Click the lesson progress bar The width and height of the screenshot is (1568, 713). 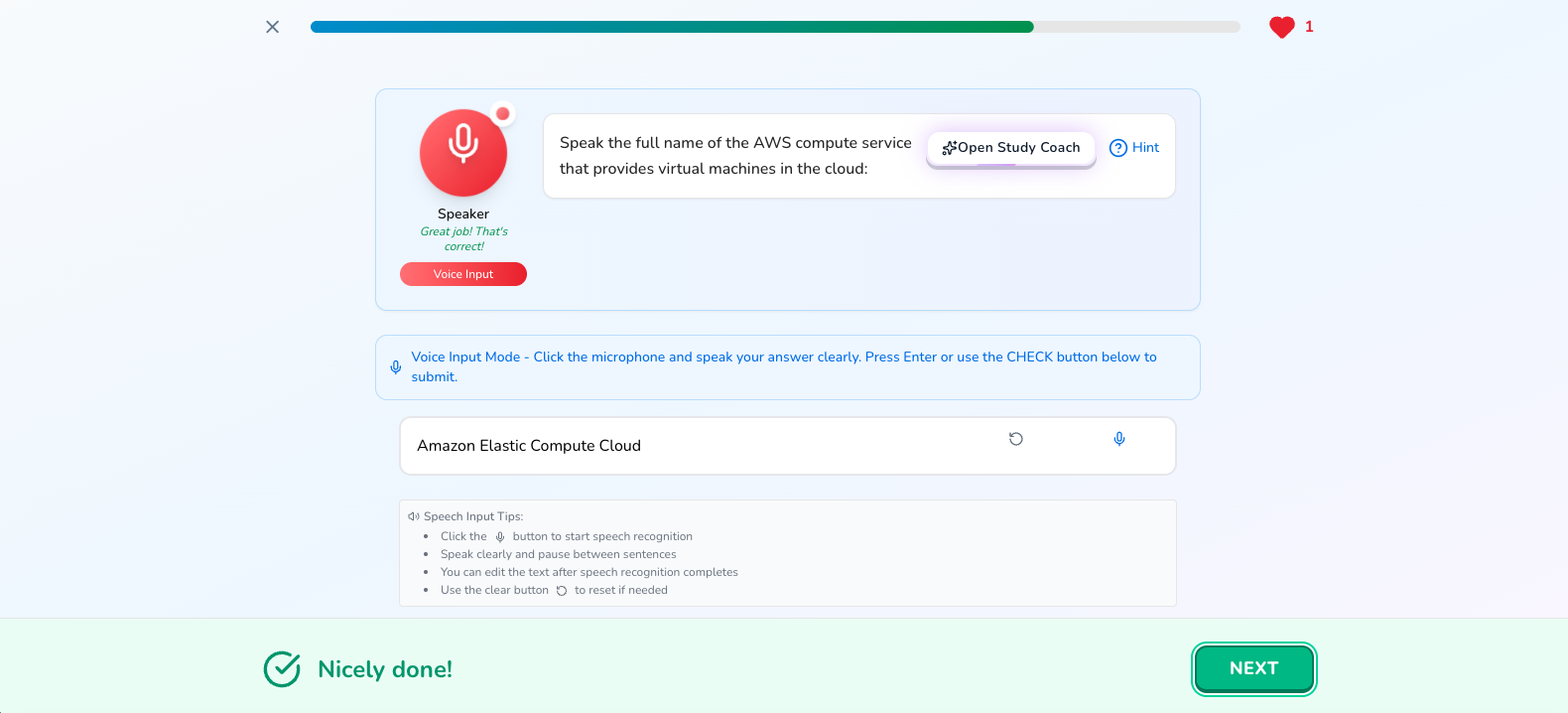click(x=775, y=27)
